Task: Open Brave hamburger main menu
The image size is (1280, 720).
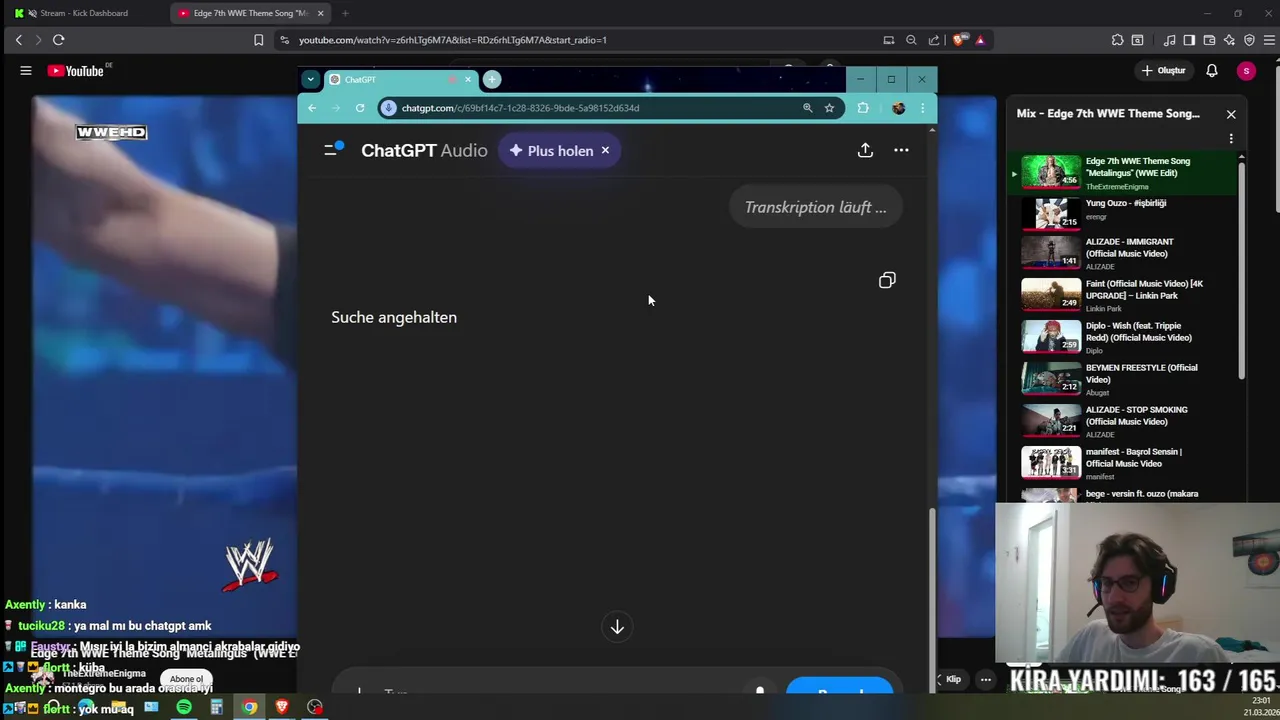Action: tap(1268, 40)
